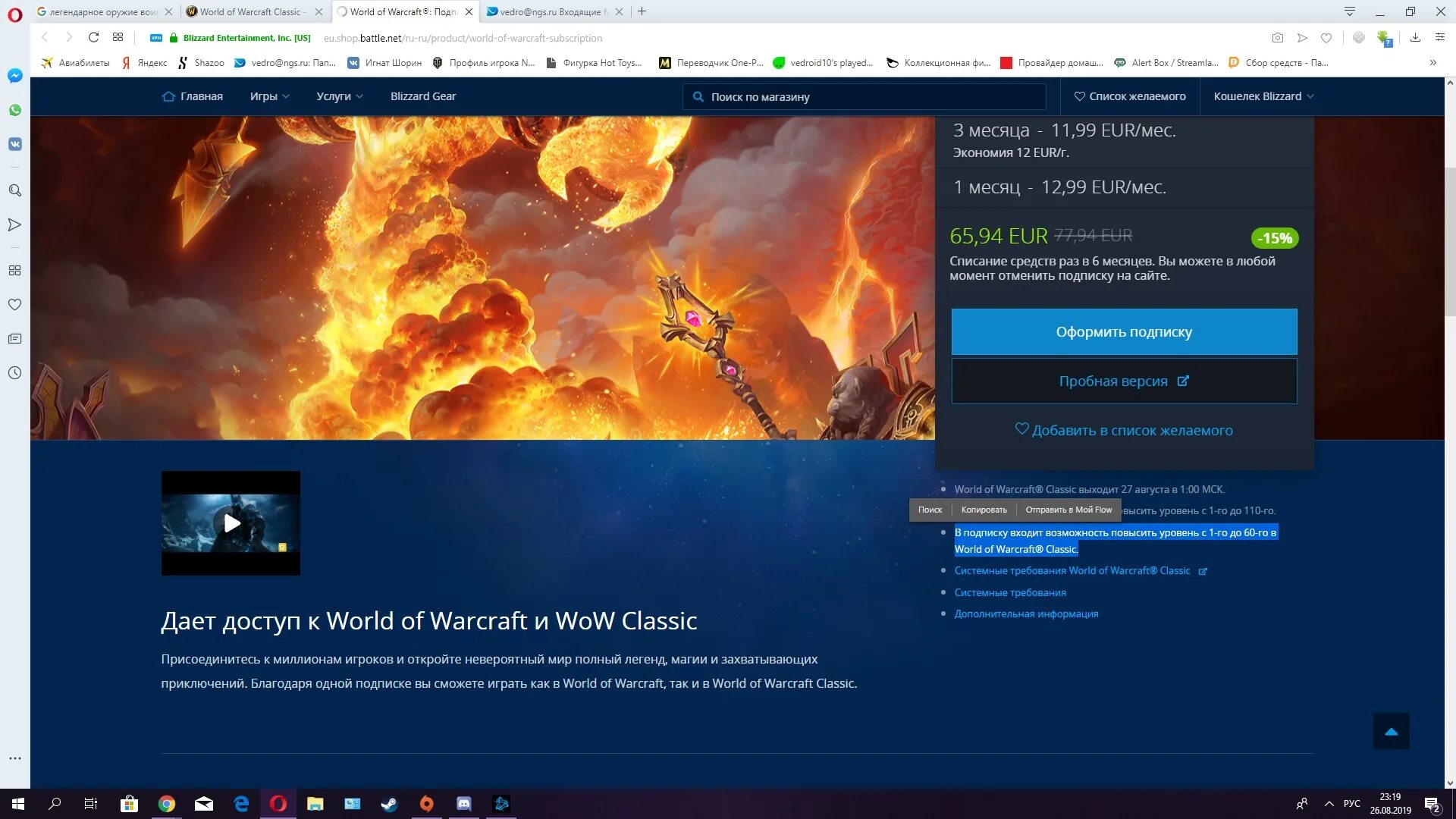Open Дополнительная информация link
1456x819 pixels.
1026,613
